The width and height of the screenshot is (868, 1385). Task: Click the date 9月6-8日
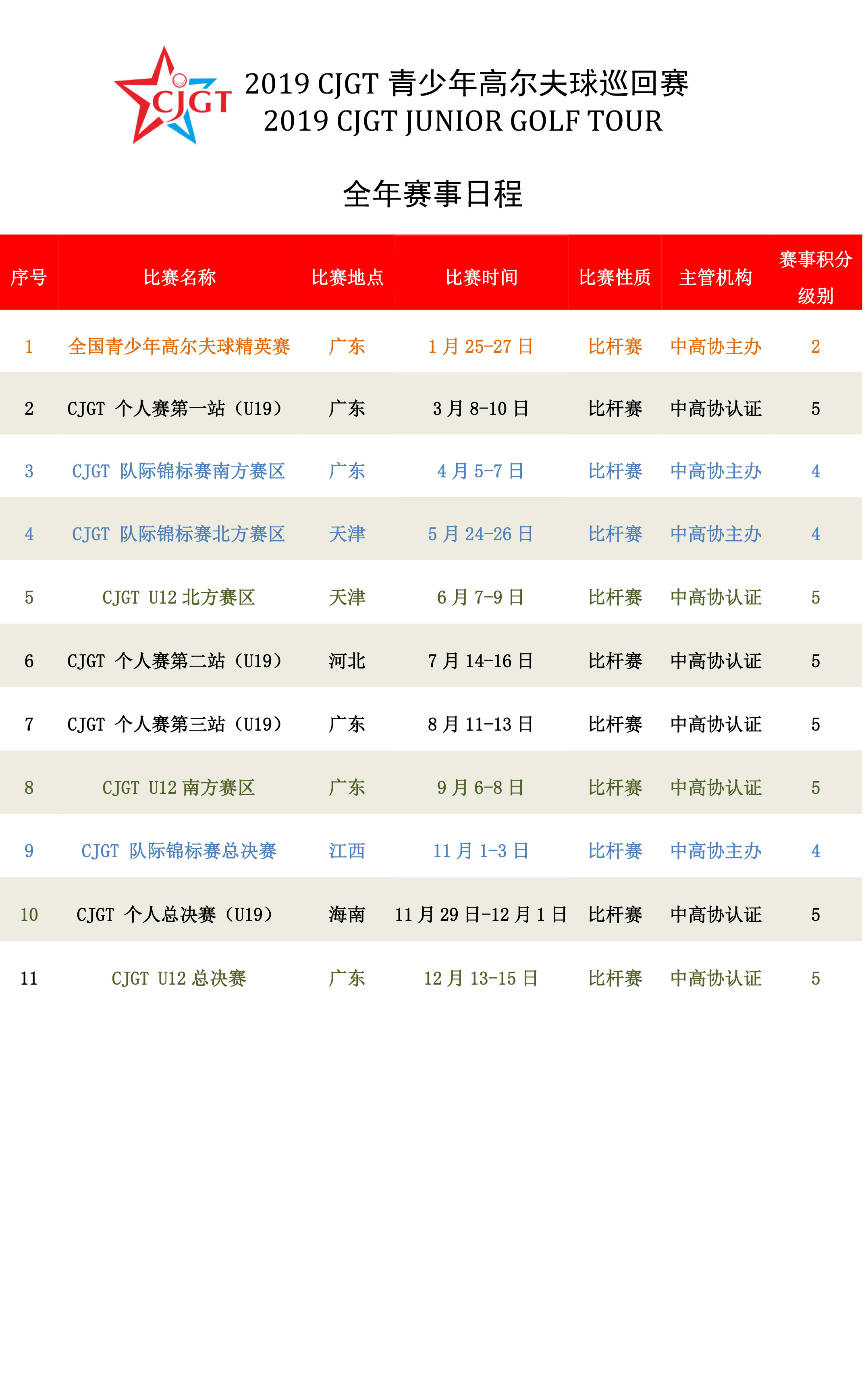click(x=481, y=787)
